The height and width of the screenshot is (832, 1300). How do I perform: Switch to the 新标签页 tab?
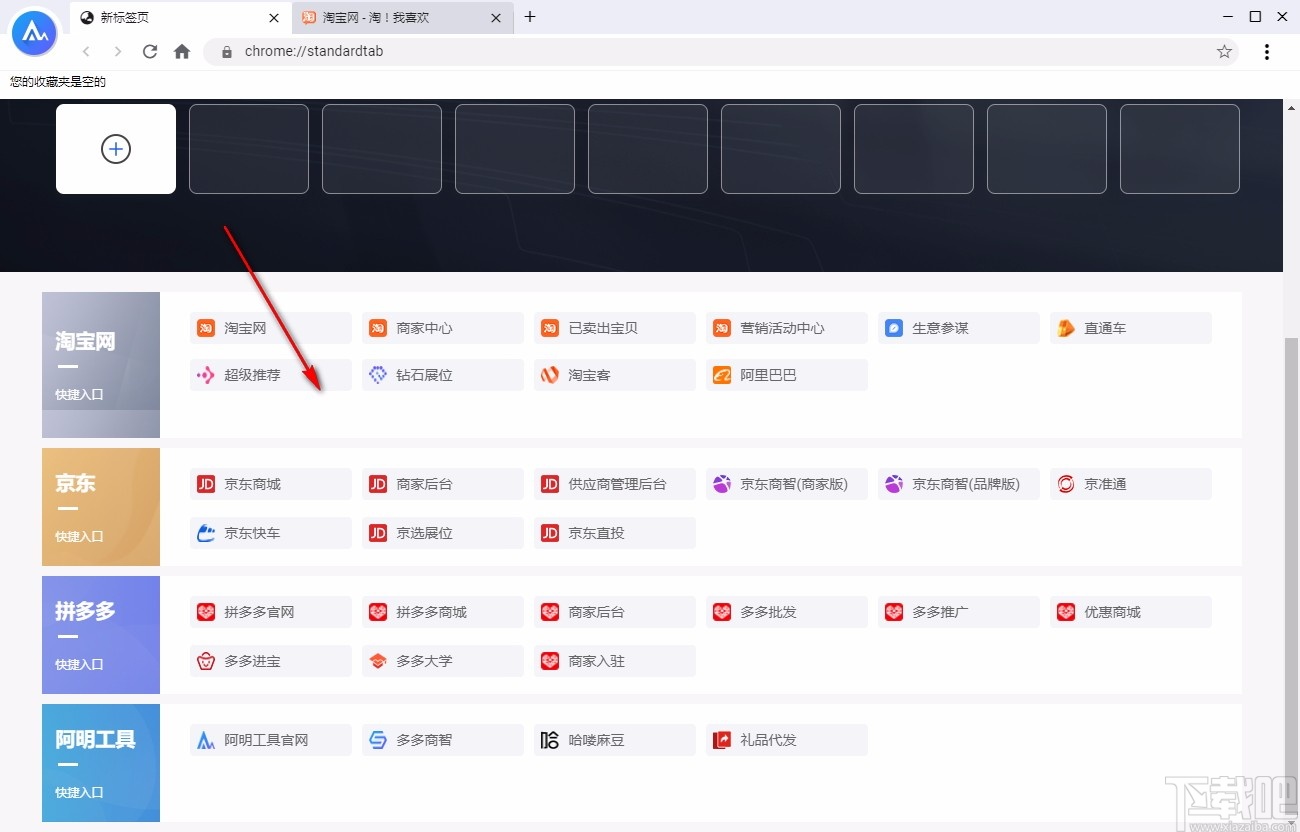(x=181, y=17)
